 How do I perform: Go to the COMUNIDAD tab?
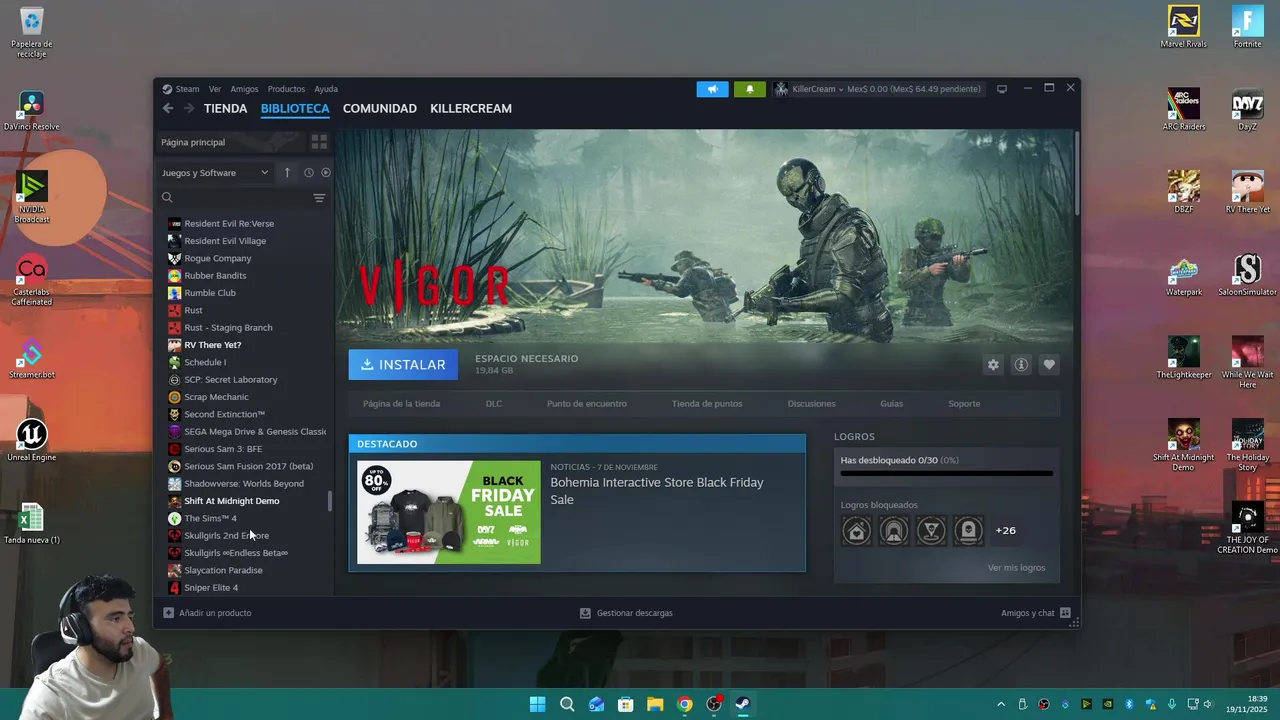click(380, 108)
